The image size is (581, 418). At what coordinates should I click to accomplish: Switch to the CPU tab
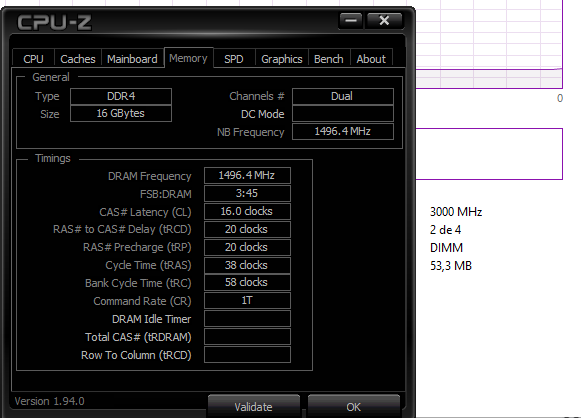click(33, 59)
